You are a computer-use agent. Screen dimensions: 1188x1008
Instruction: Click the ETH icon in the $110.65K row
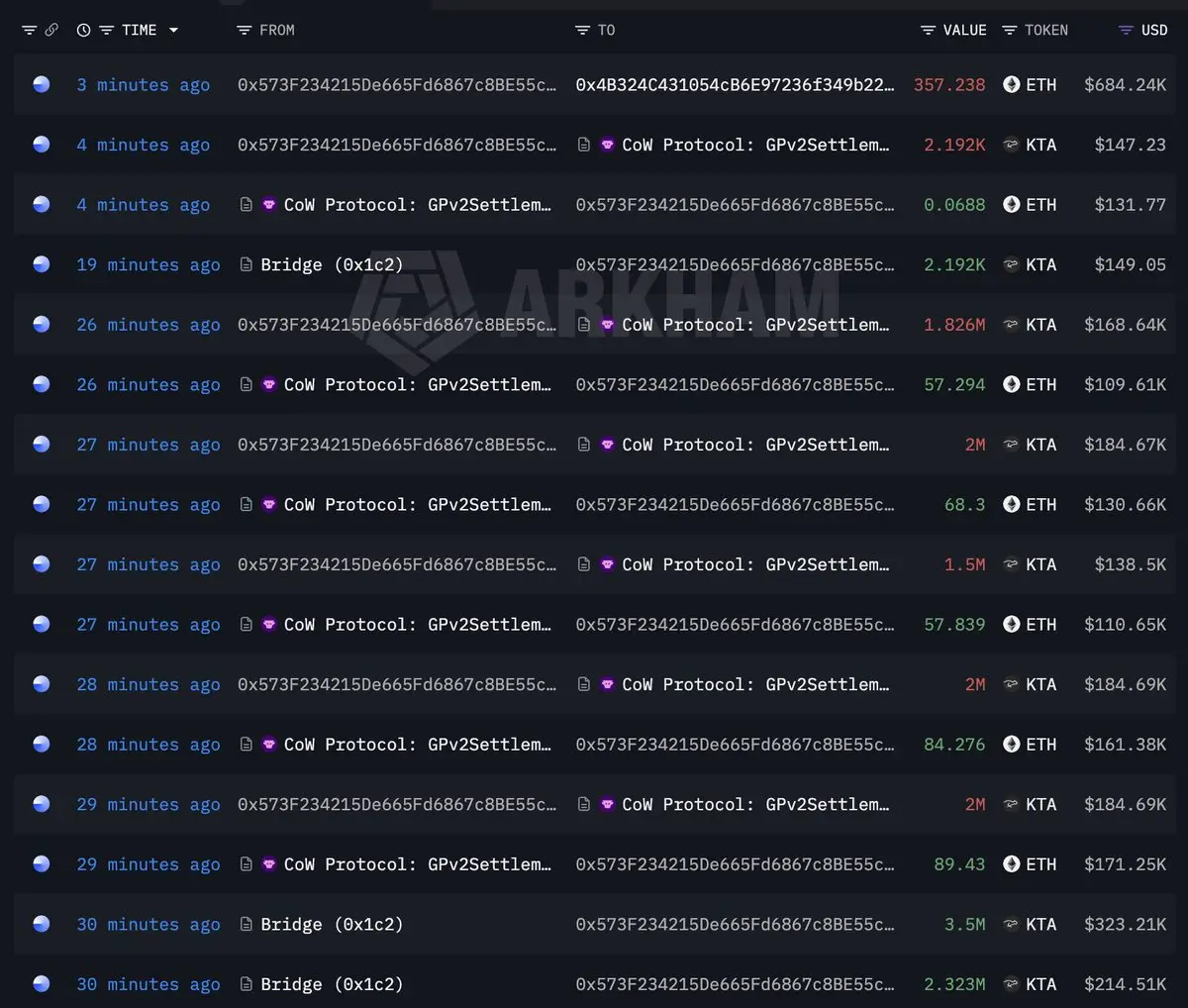(x=1011, y=624)
